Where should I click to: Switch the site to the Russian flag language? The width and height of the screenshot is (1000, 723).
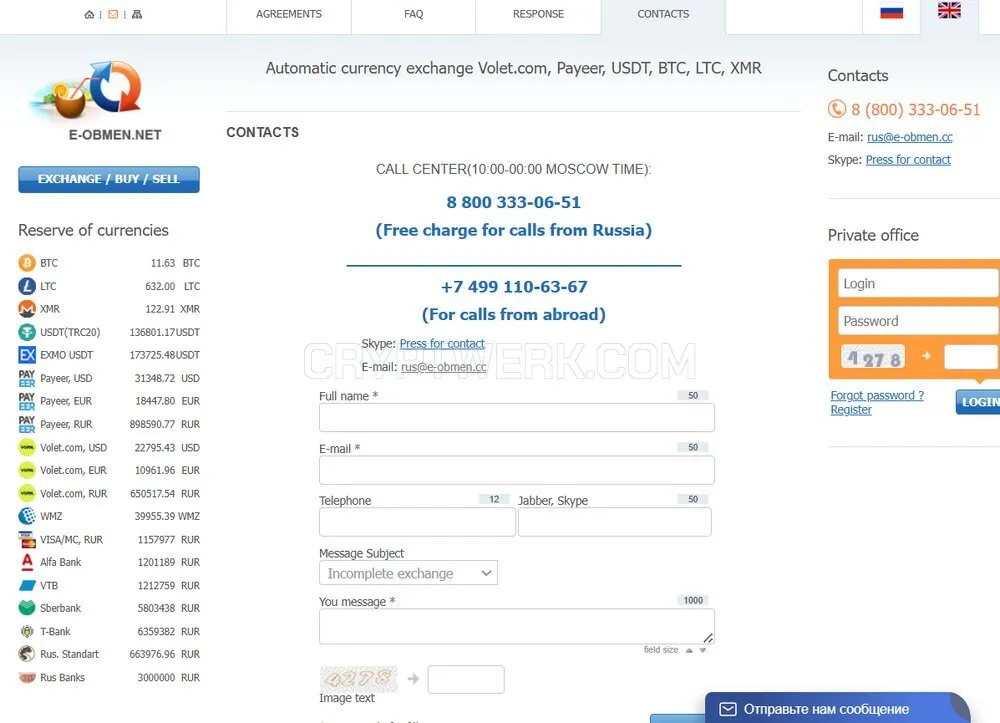tap(891, 11)
